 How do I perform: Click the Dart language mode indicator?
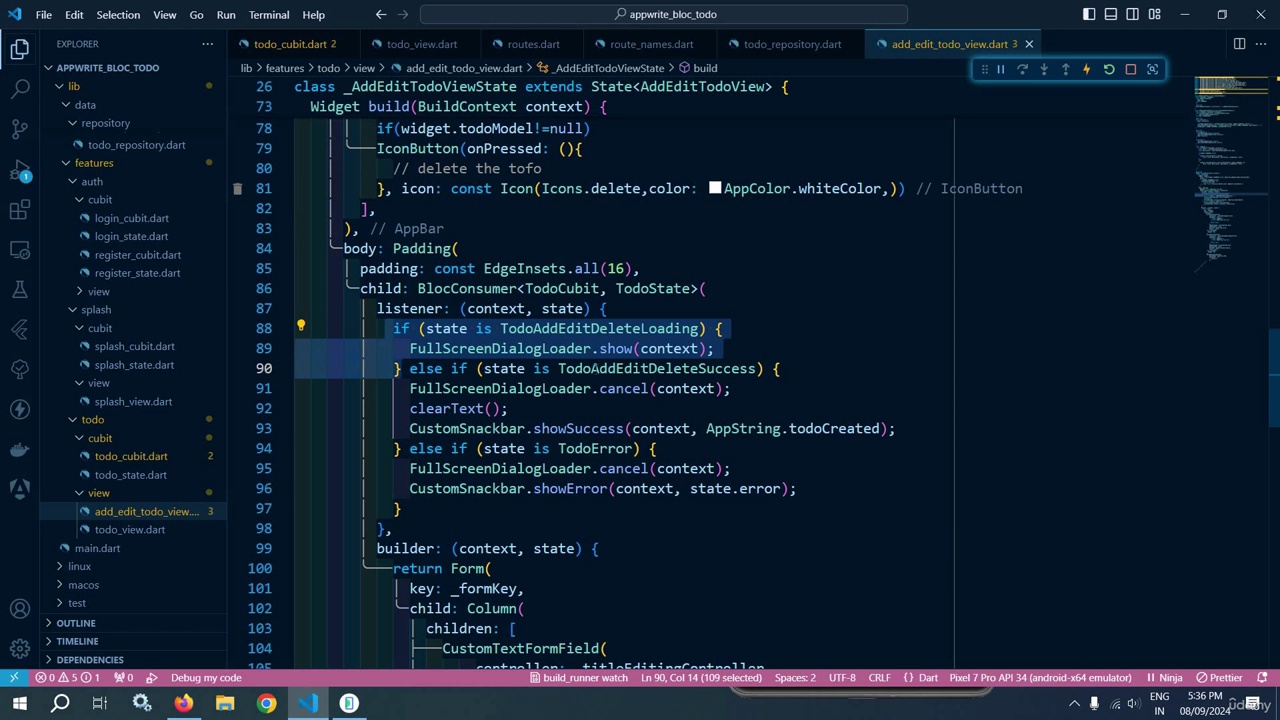(920, 678)
